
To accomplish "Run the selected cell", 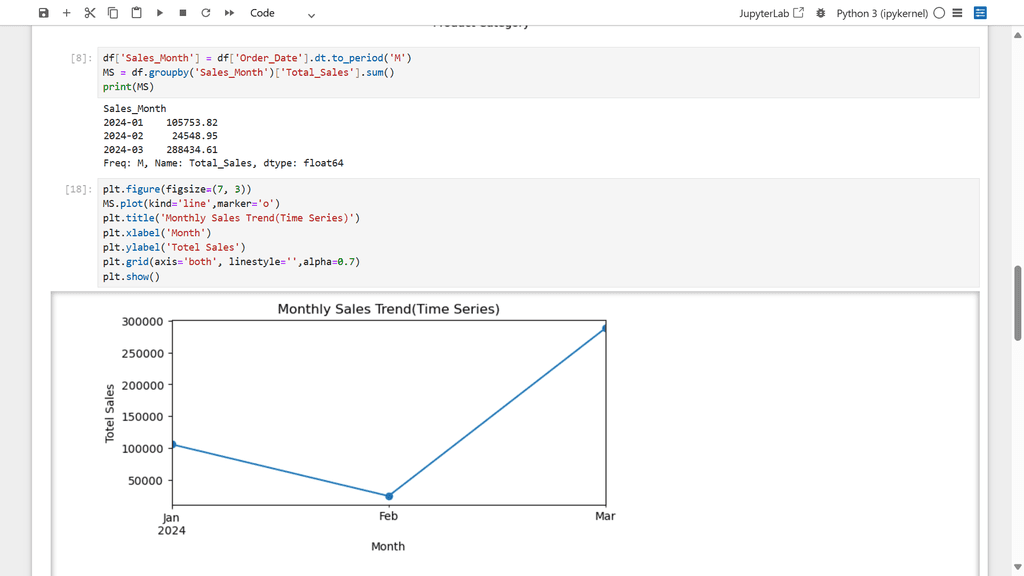I will [160, 13].
